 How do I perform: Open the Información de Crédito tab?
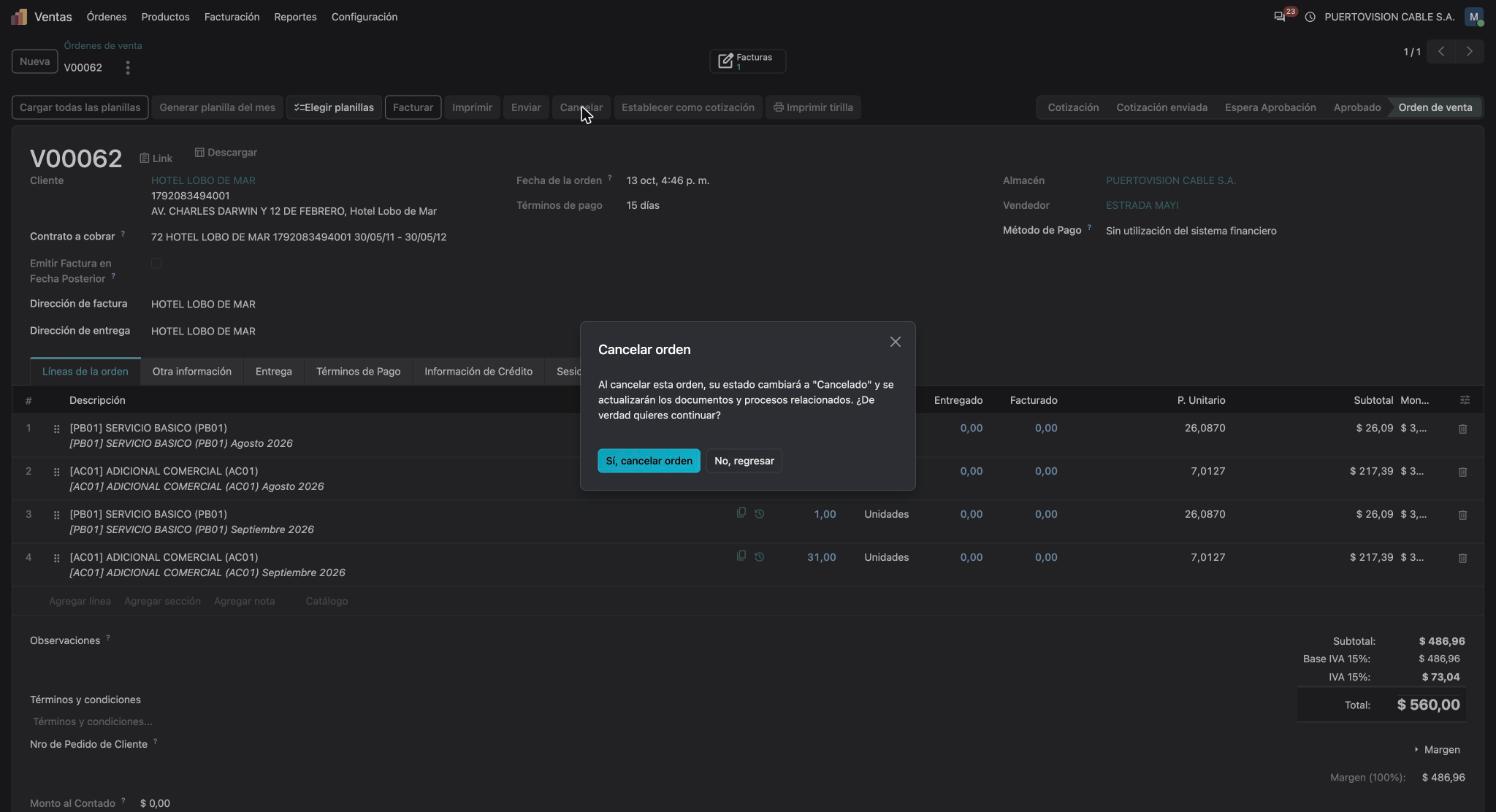coord(478,372)
